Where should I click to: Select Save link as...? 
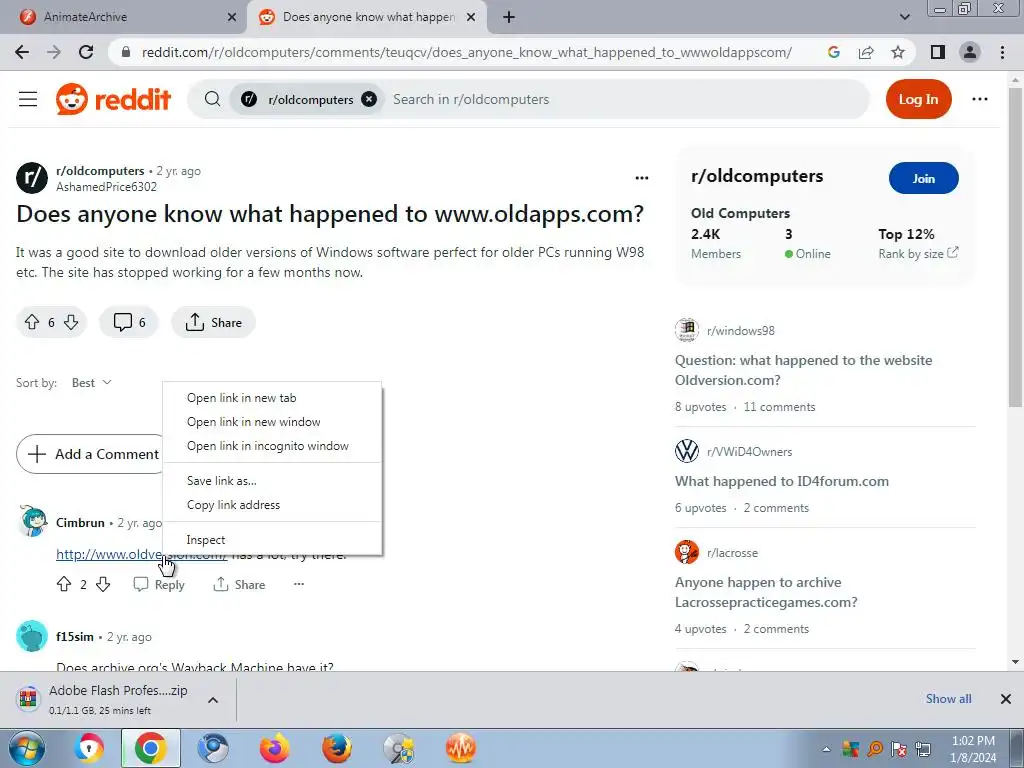coord(272,481)
